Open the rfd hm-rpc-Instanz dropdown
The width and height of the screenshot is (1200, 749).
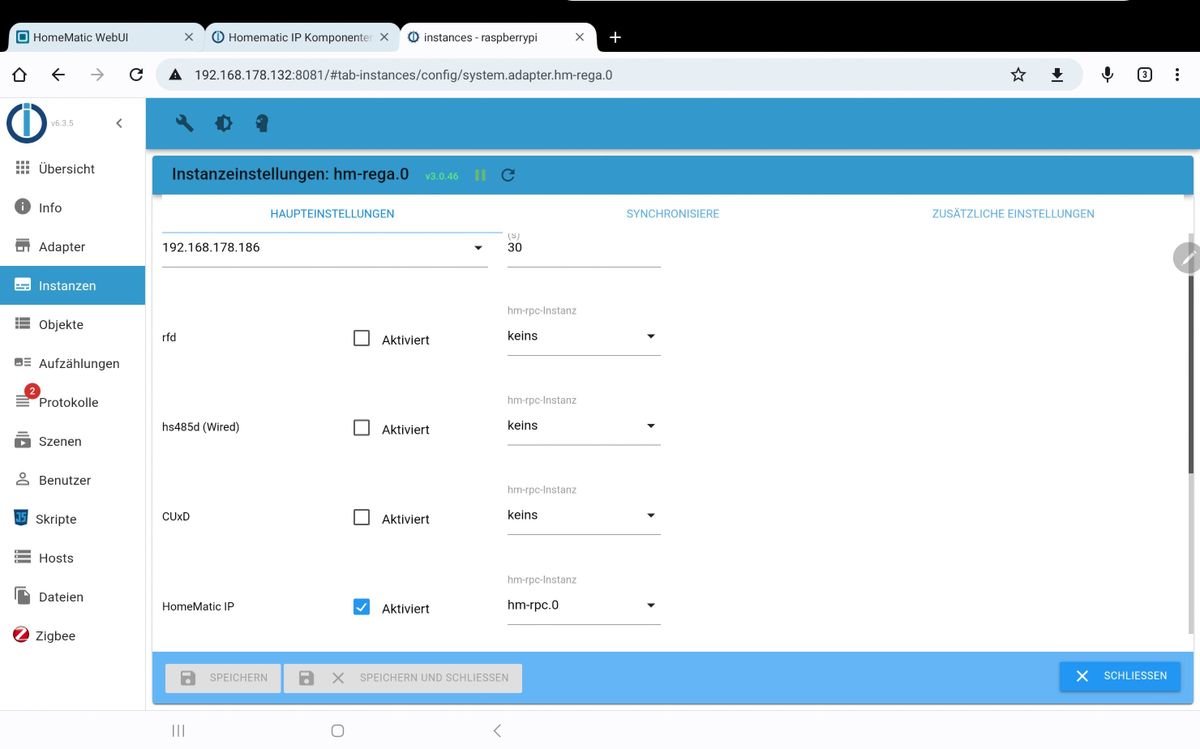pyautogui.click(x=584, y=337)
